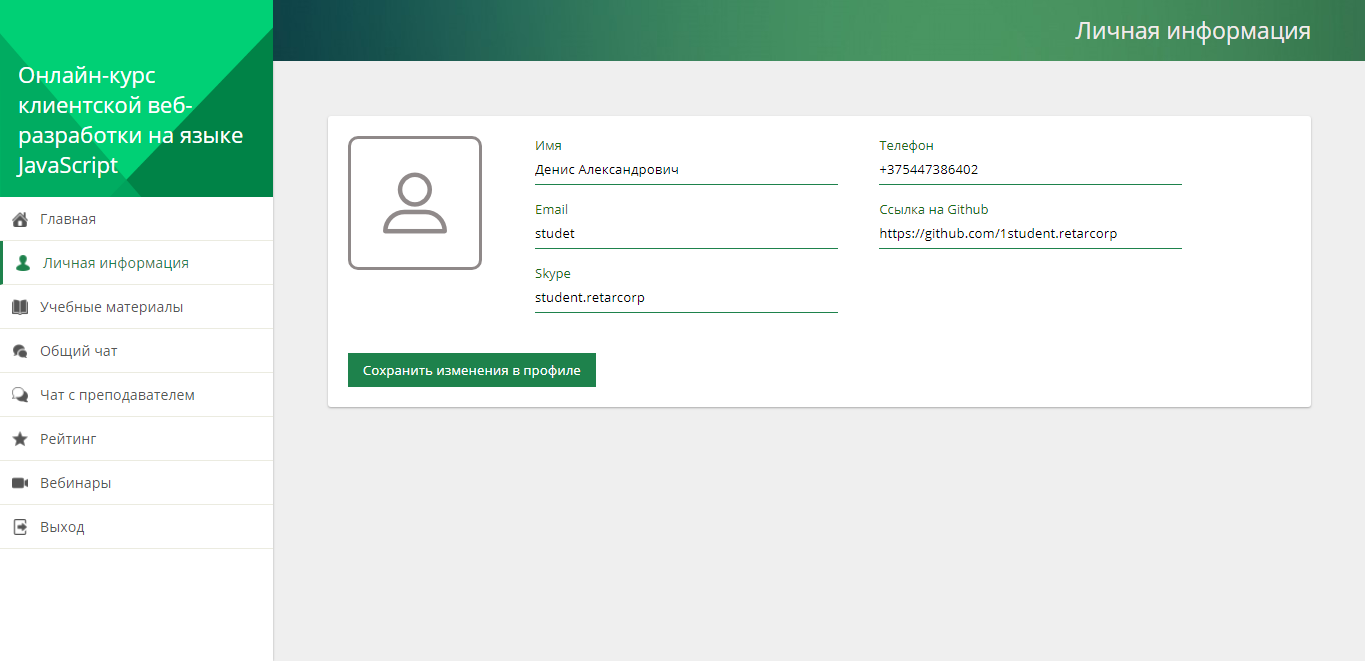
Task: Open the Главная menu item
Action: click(x=68, y=219)
